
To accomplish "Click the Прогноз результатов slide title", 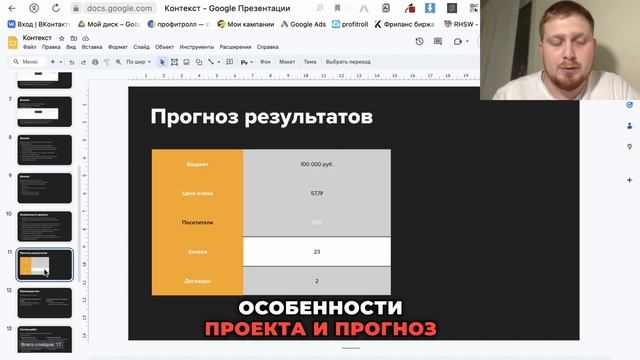I will (x=262, y=117).
